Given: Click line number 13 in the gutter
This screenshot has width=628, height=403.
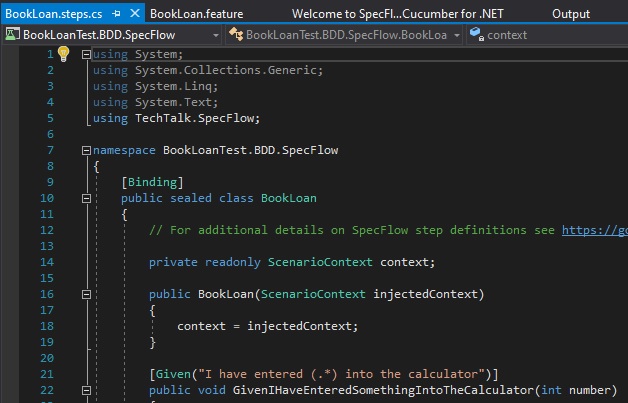Looking at the screenshot, I should tap(47, 246).
